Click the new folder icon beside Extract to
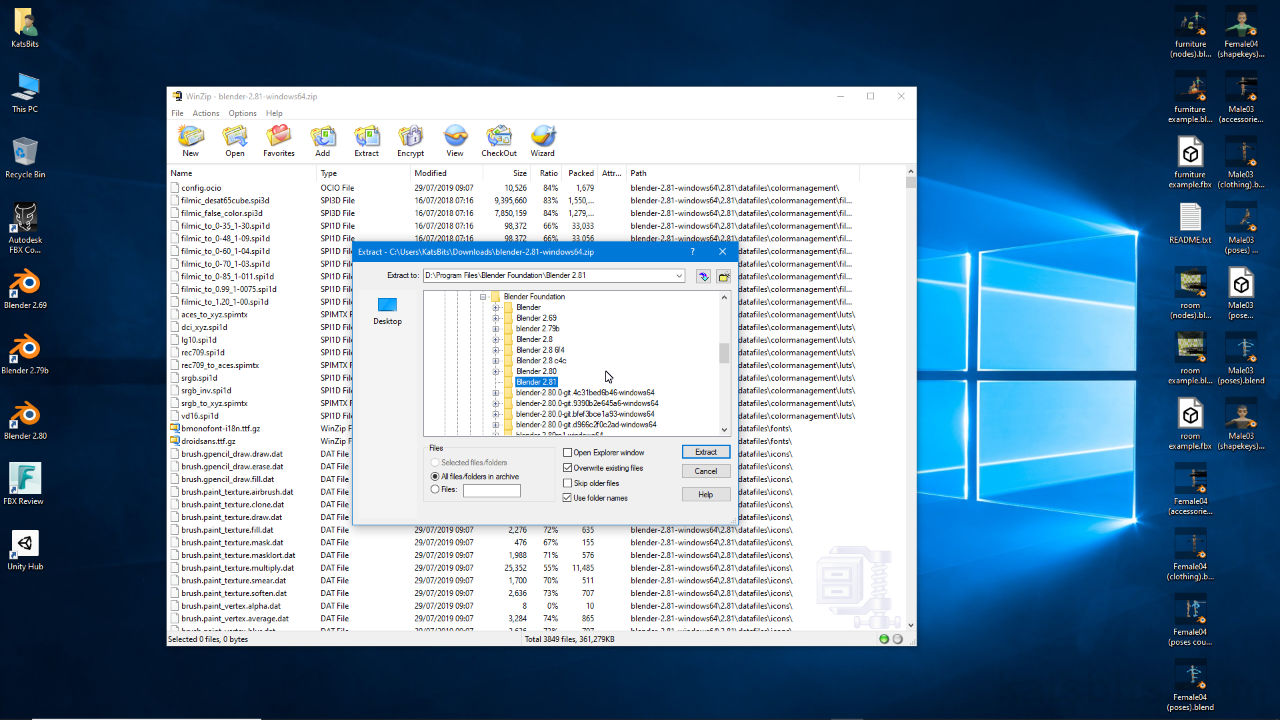 point(723,276)
